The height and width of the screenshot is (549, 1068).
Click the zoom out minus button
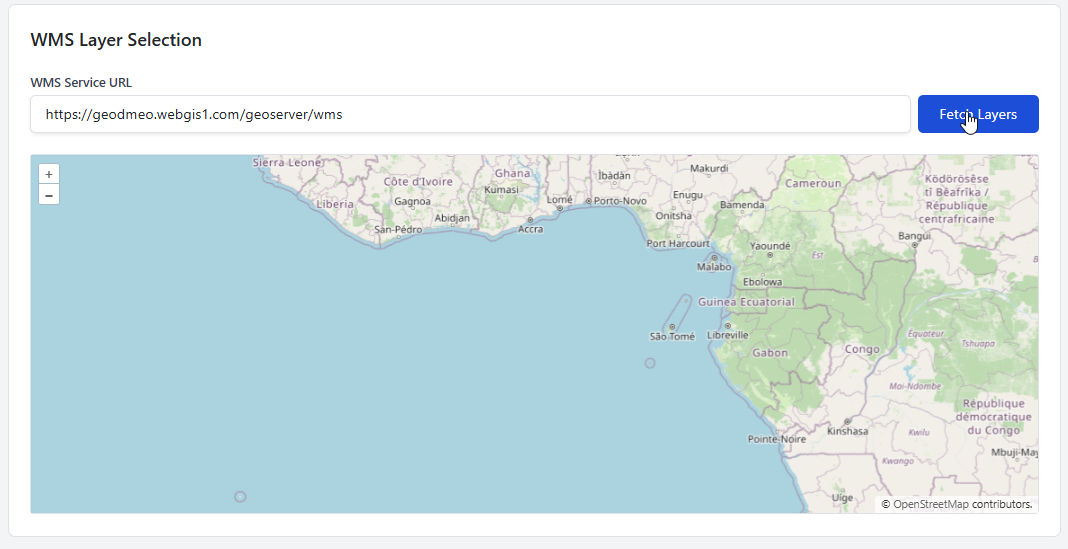tap(49, 194)
